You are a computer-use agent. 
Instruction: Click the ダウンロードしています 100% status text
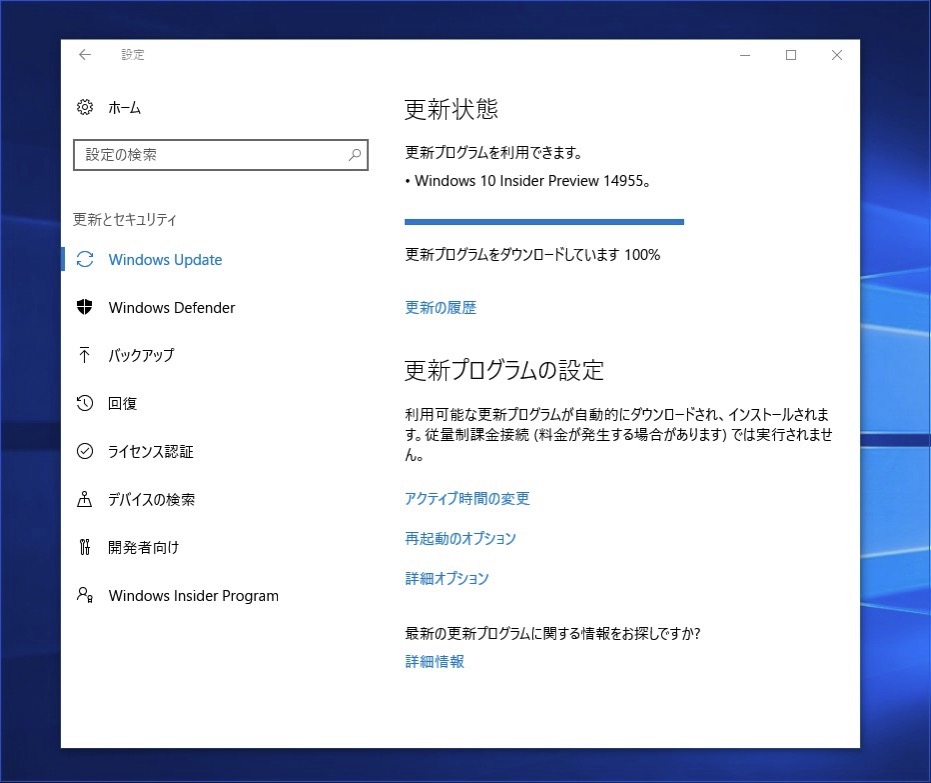[533, 255]
